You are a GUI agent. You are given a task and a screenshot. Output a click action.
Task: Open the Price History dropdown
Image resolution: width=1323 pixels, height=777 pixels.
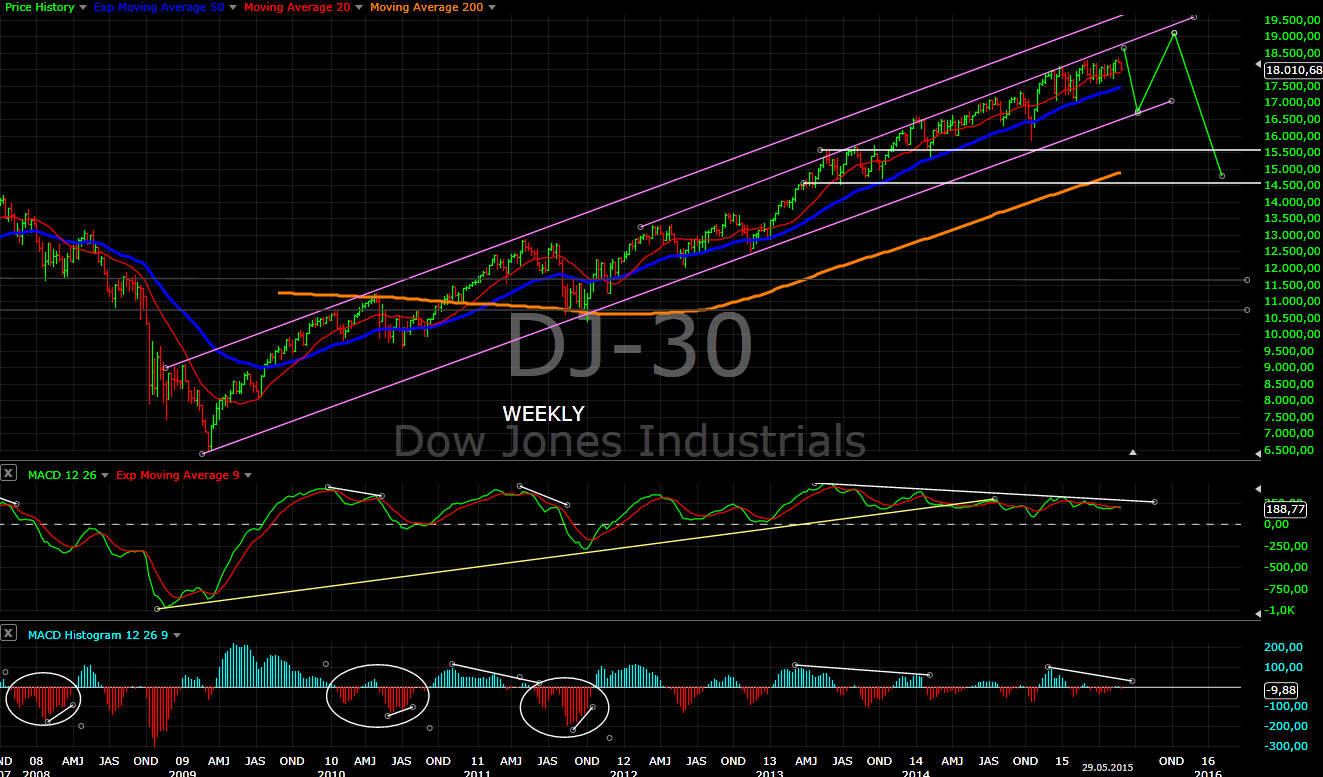pyautogui.click(x=45, y=7)
